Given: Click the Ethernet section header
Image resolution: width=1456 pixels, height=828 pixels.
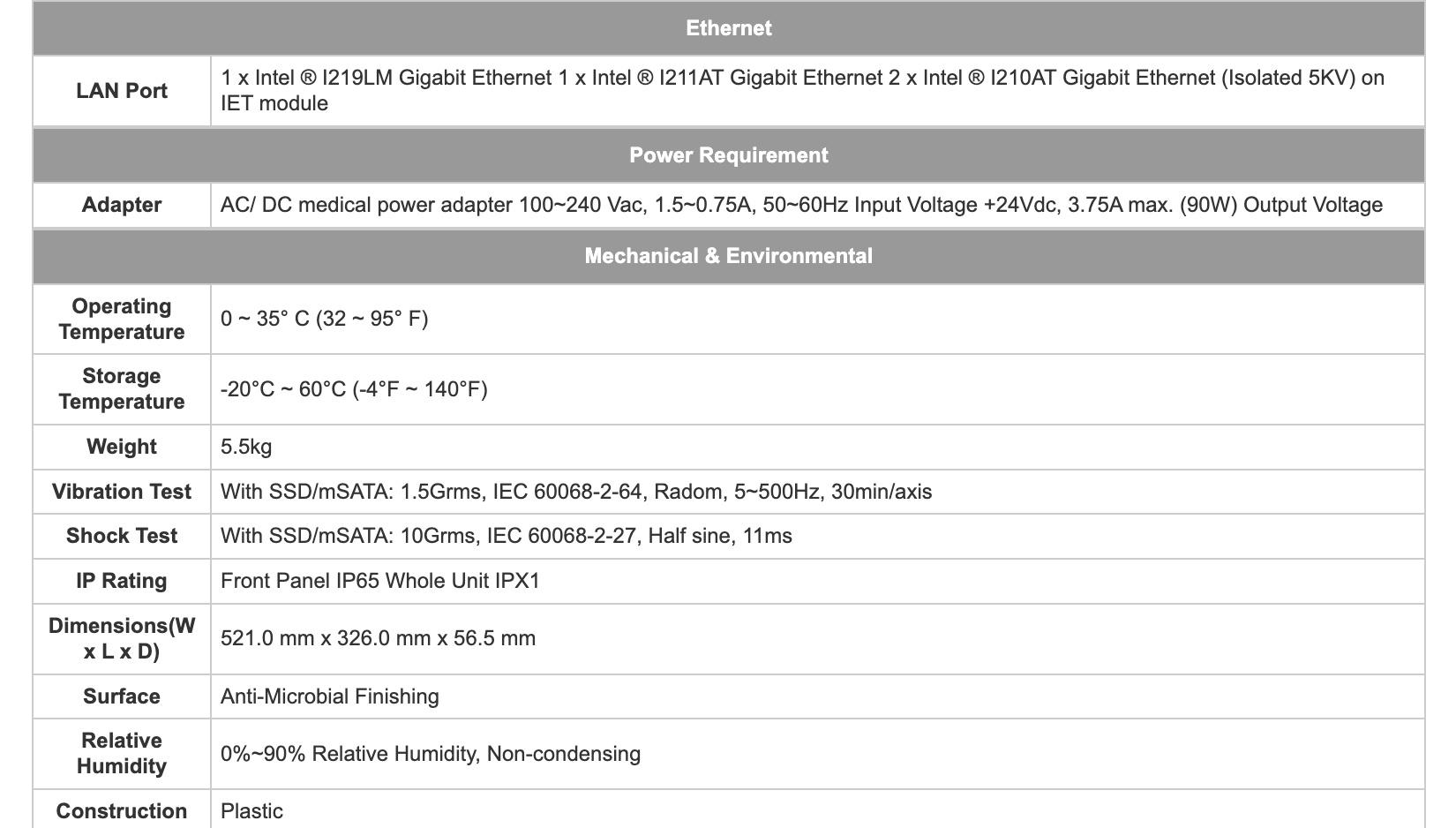Looking at the screenshot, I should pyautogui.click(x=728, y=28).
